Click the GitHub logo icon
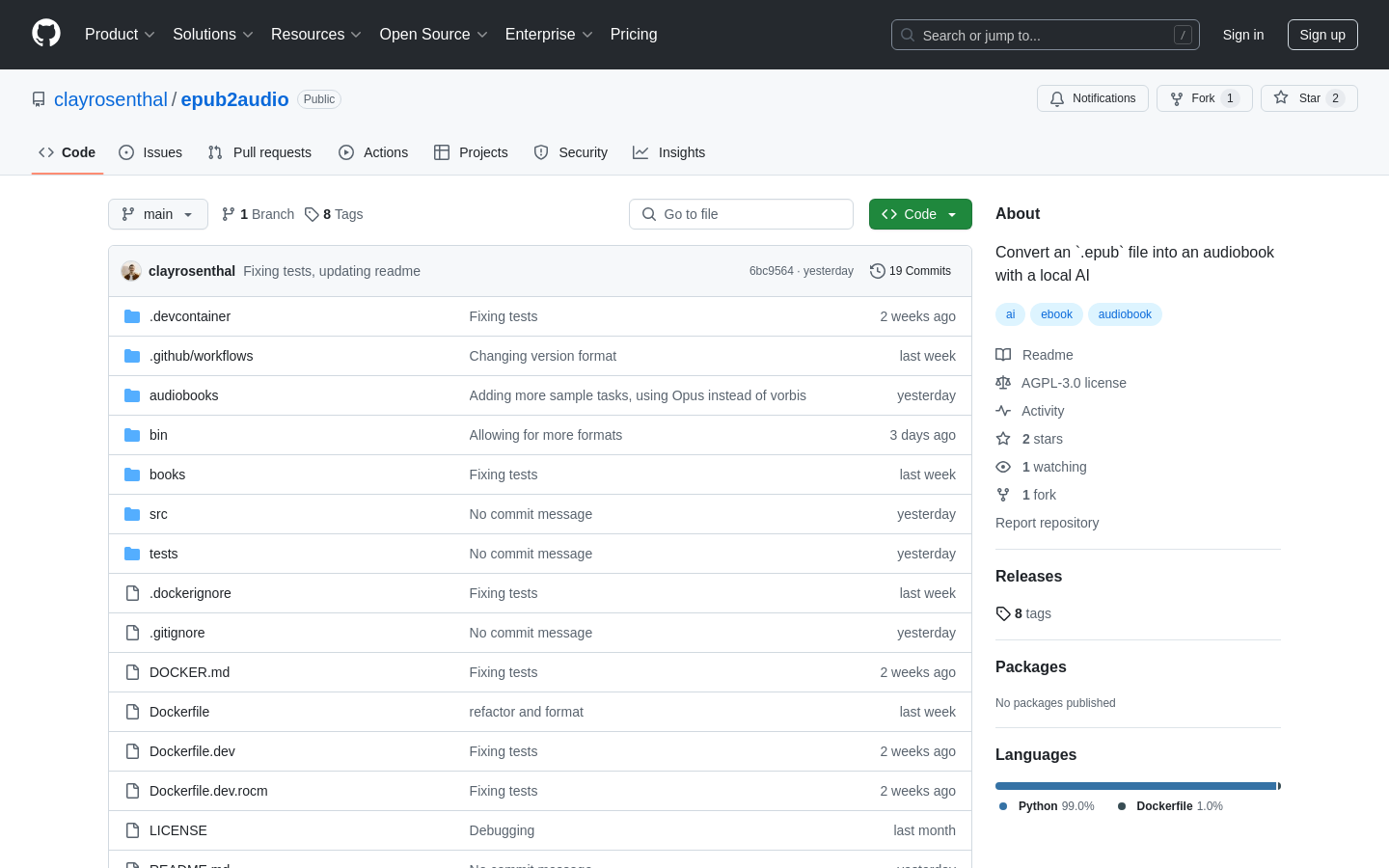 coord(46,34)
